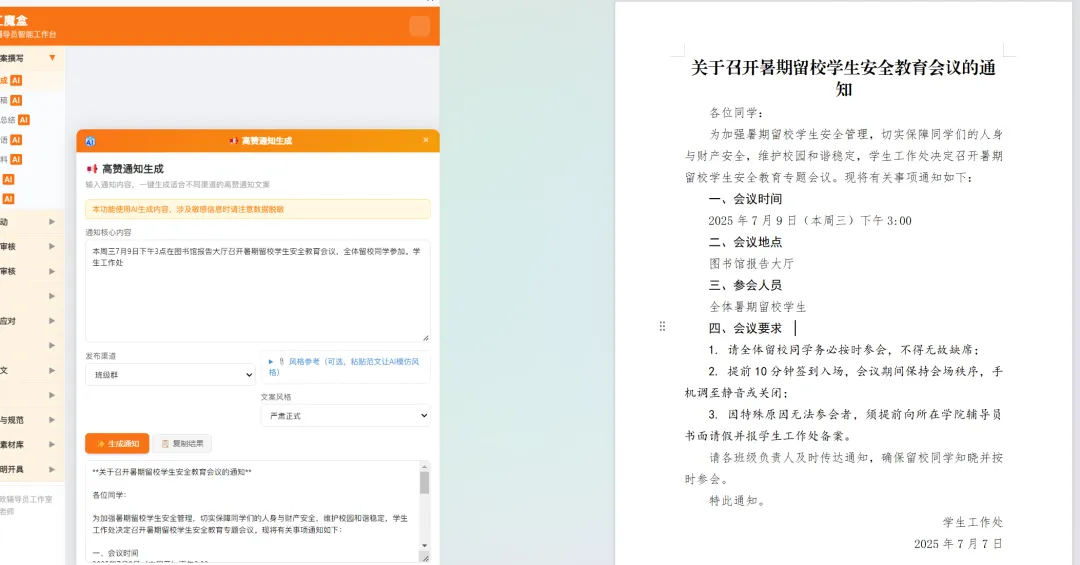This screenshot has height=565, width=1080.
Task: Click requirement 1 请全体留校同学务必按时参会
Action: tap(844, 350)
